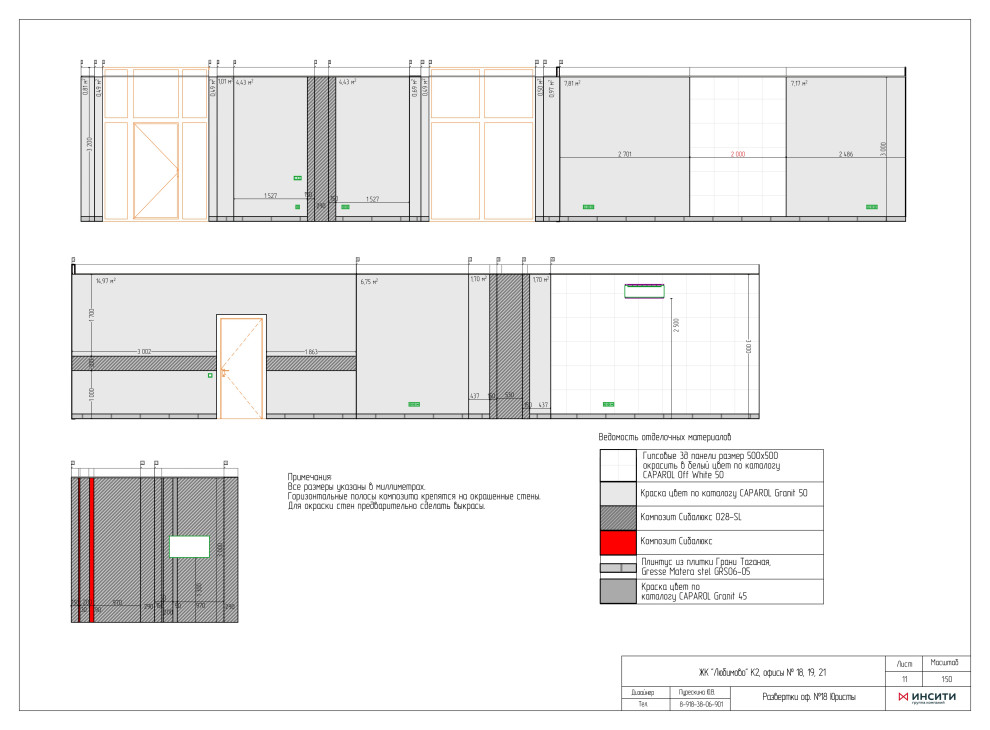Select the Примечания notes text block

(x=413, y=492)
